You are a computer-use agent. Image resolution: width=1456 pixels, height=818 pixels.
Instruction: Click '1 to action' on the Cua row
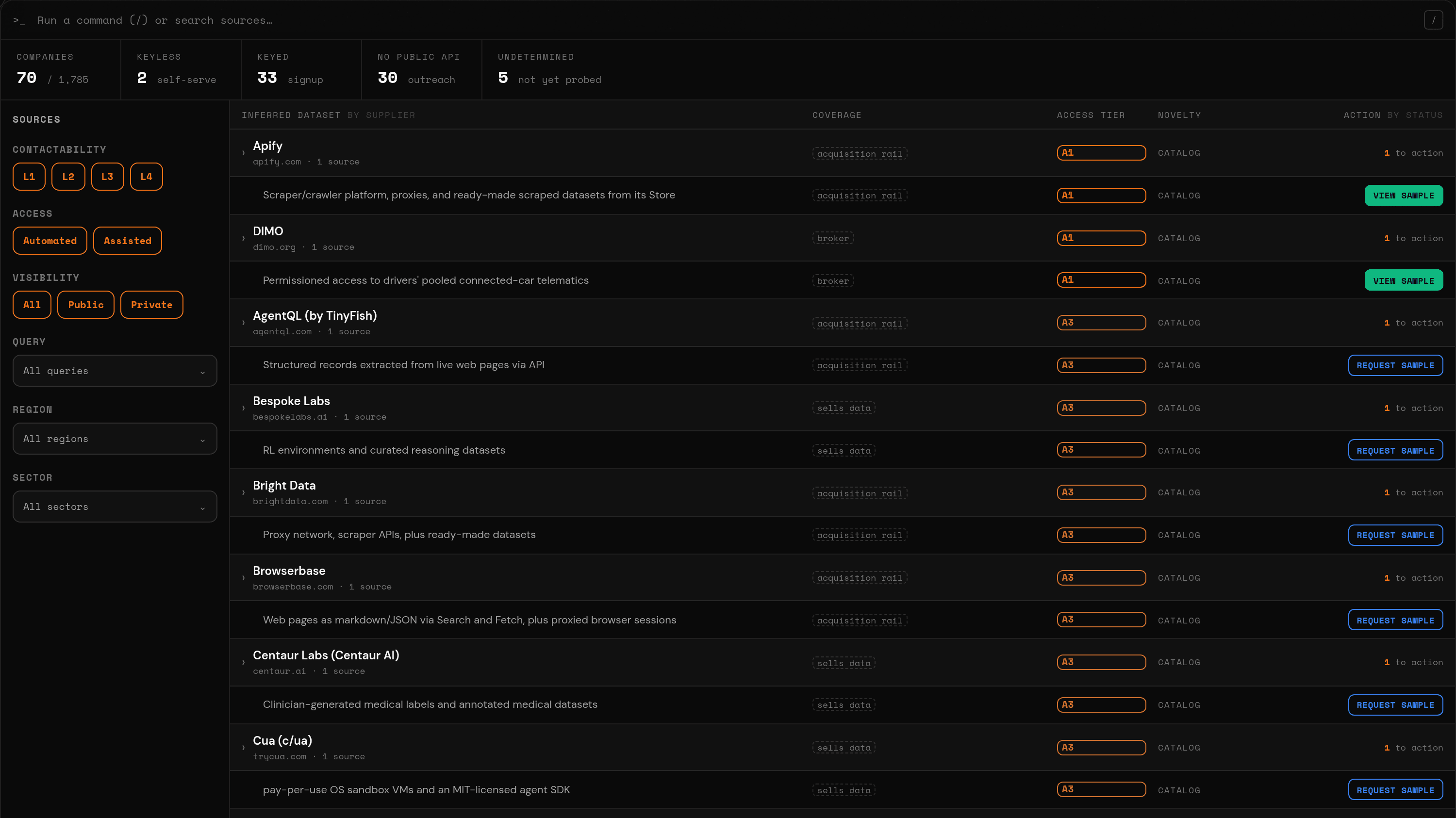(1414, 748)
